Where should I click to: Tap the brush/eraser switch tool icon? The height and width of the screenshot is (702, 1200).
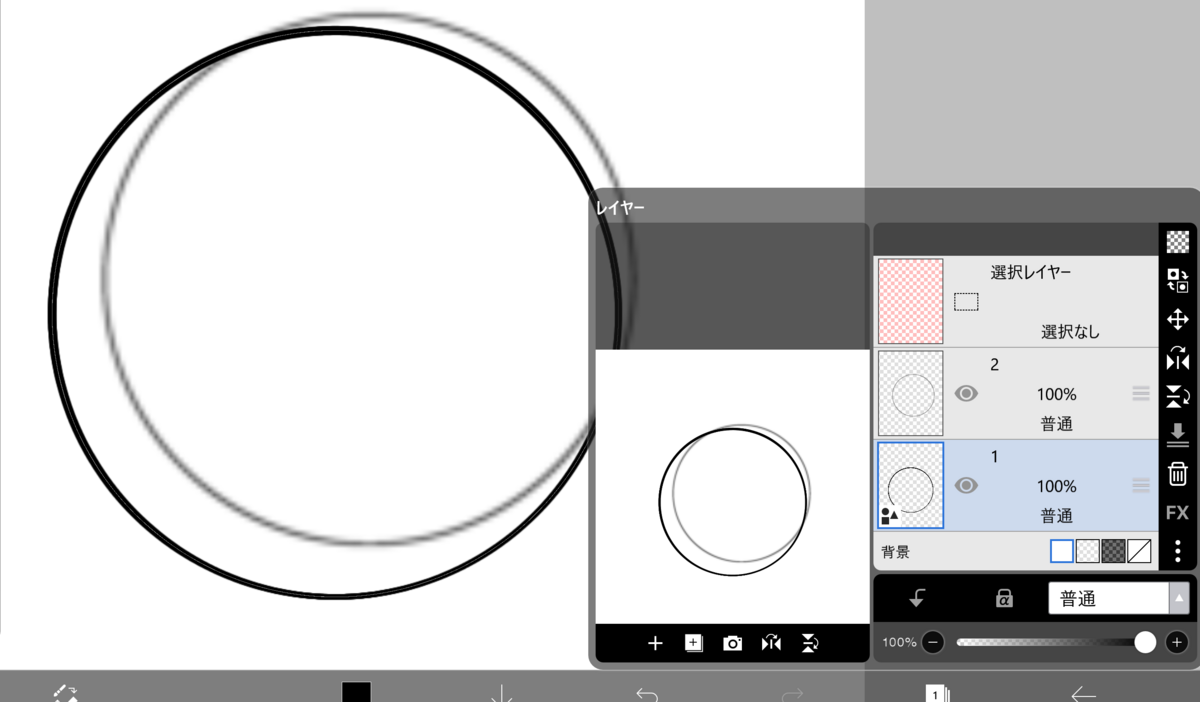click(x=65, y=693)
